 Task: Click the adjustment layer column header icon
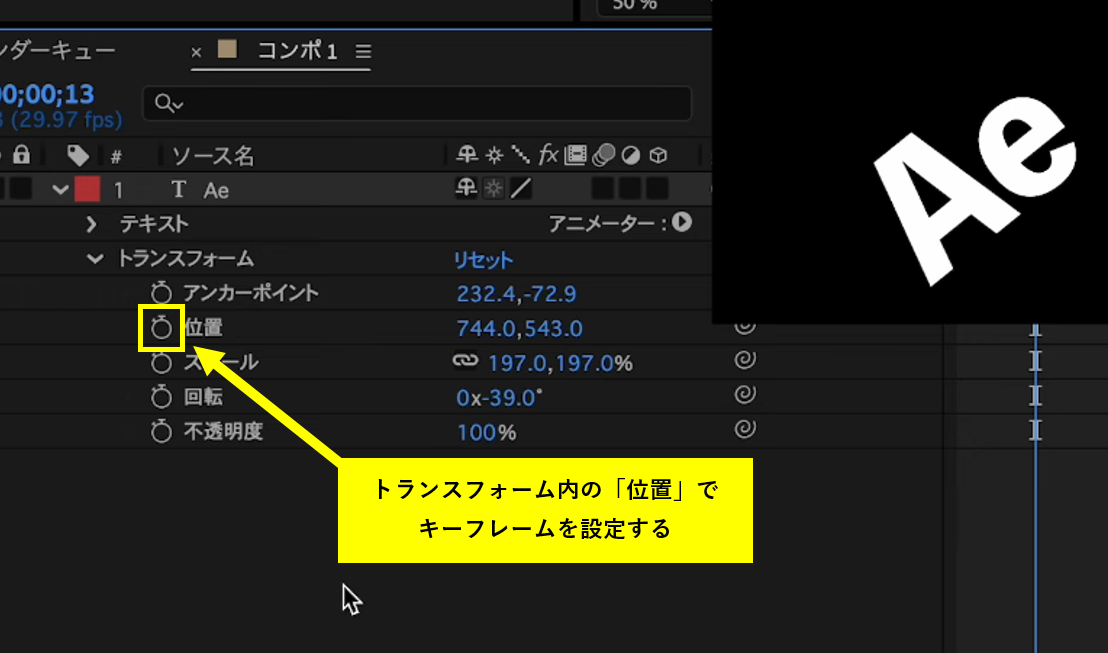click(629, 156)
